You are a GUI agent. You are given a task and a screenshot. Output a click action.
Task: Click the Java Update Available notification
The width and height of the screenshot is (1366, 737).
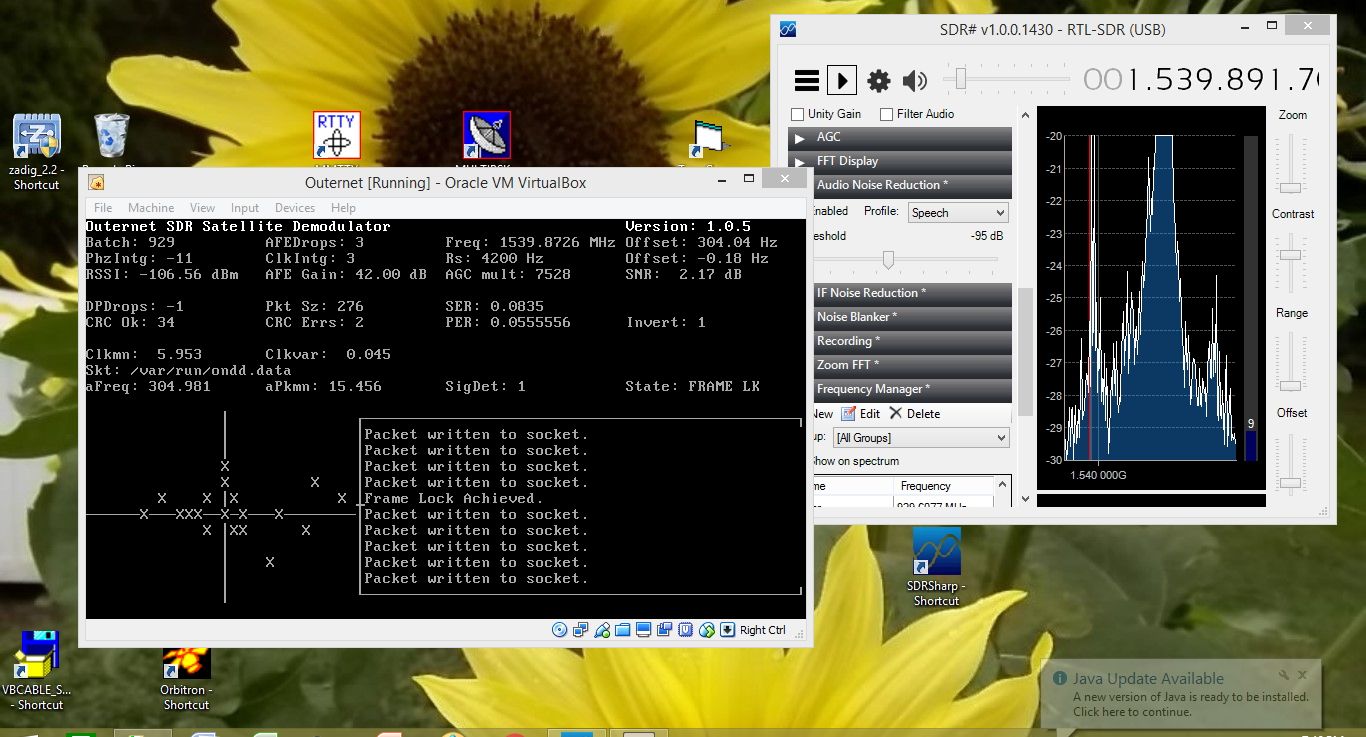(x=1180, y=694)
